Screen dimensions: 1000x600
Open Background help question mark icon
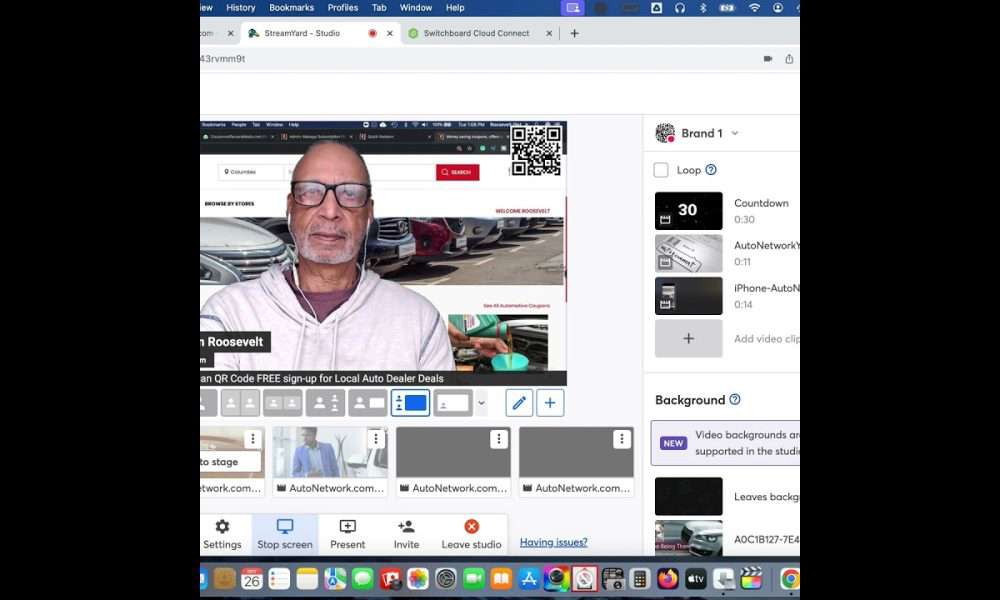point(735,400)
